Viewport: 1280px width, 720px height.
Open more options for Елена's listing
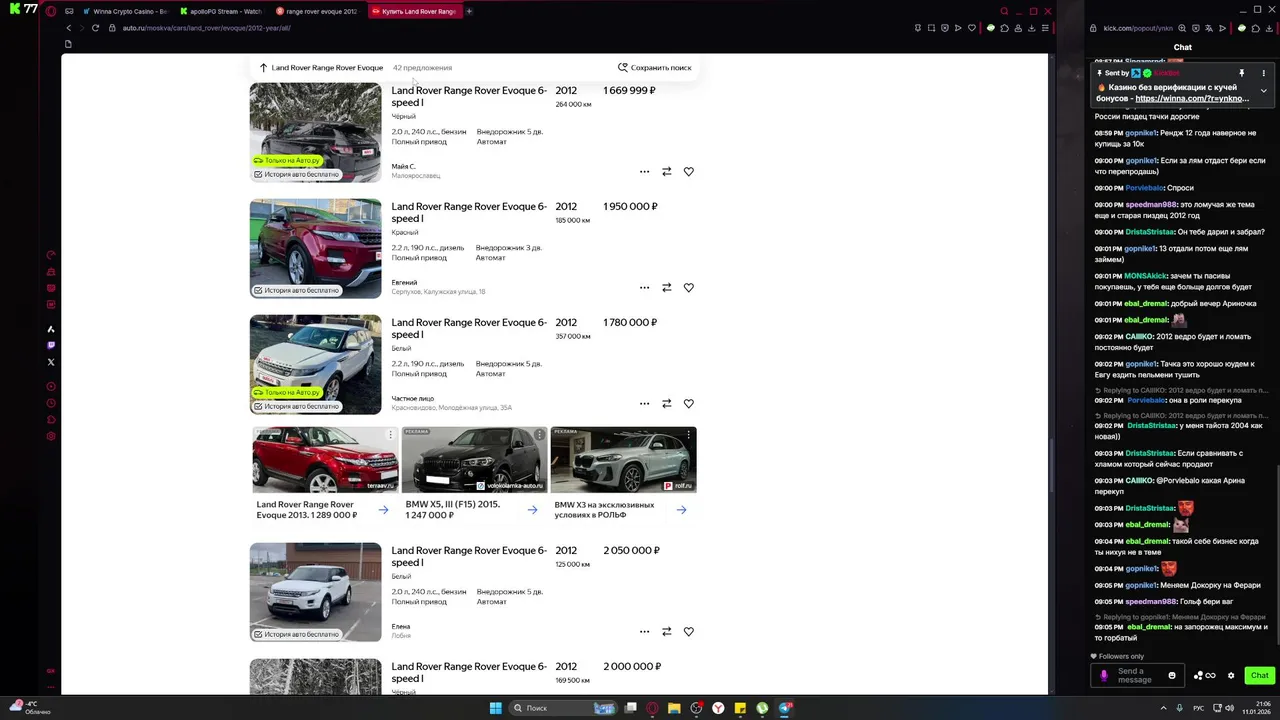(x=644, y=632)
